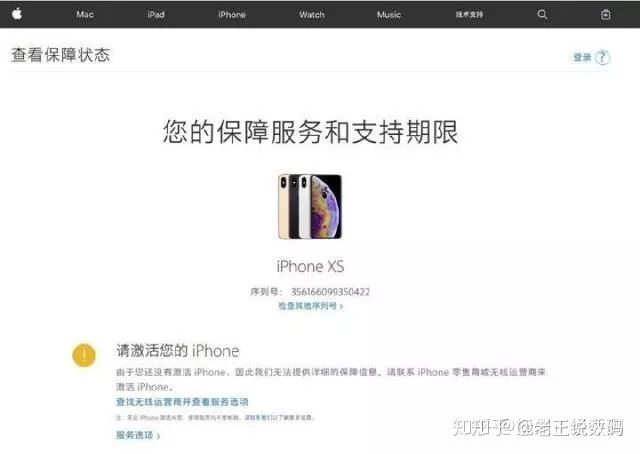Click the iPhone XS model name

(310, 266)
